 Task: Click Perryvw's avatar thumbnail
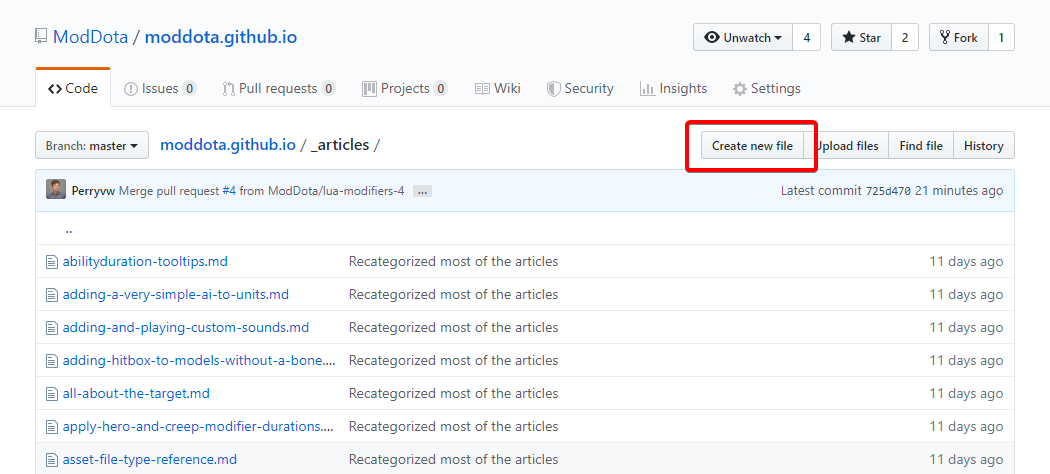point(56,190)
